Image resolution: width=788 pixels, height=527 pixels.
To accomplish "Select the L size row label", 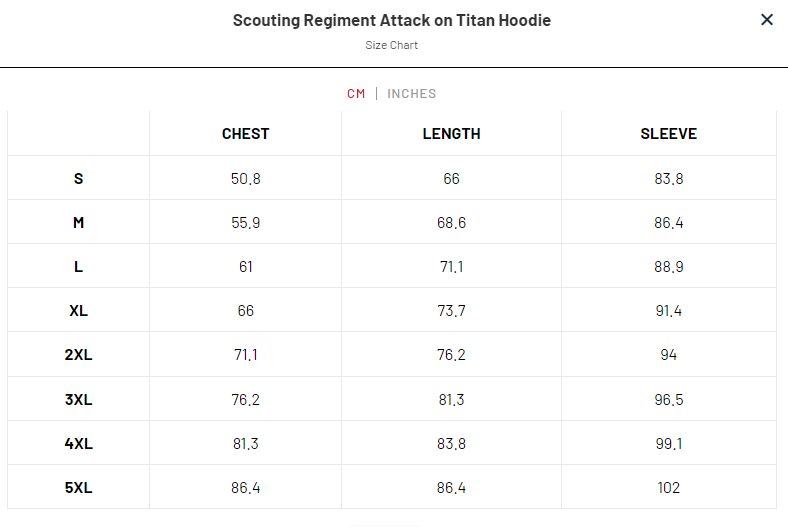I will (x=79, y=267).
